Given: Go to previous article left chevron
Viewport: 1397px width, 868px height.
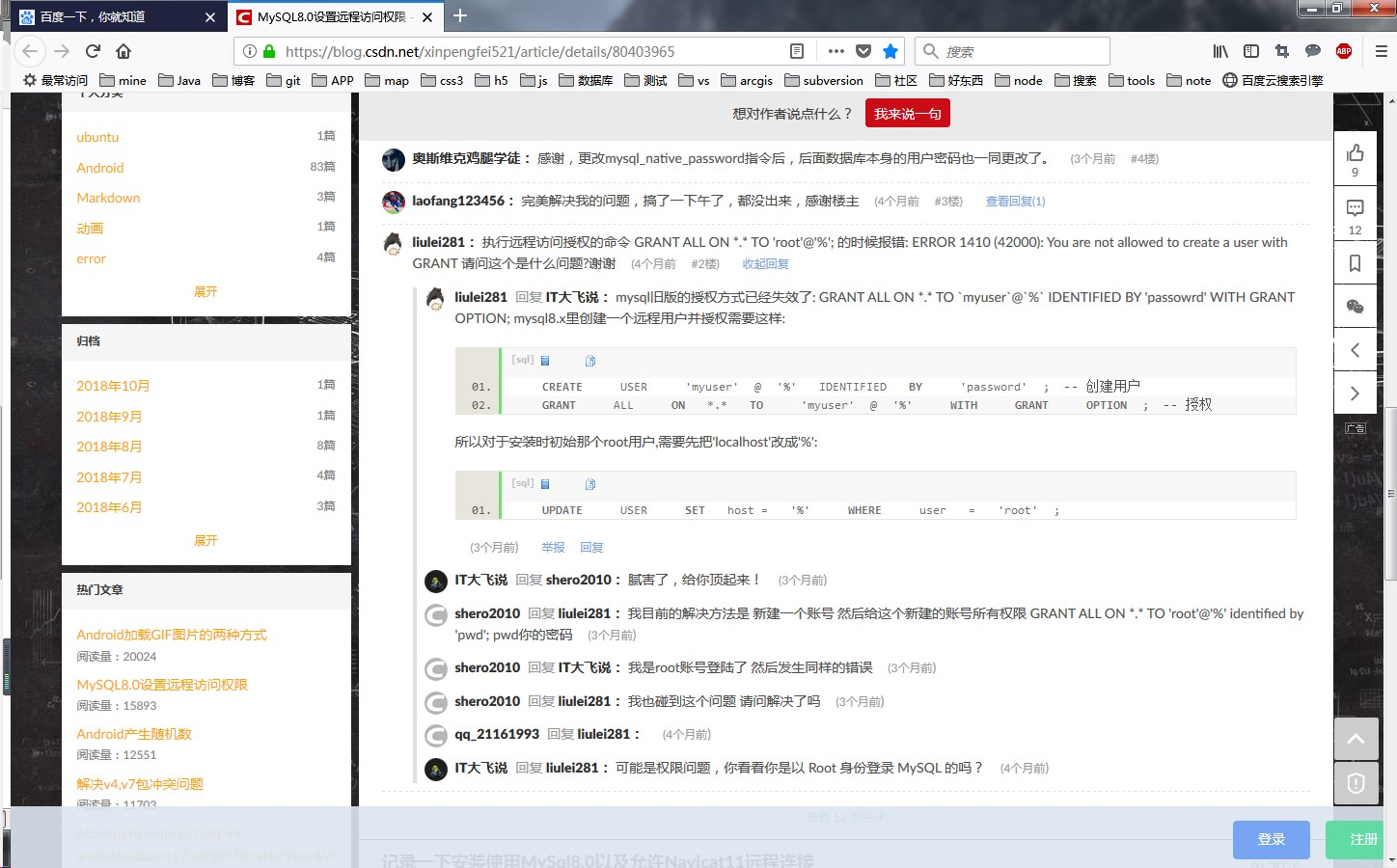Looking at the screenshot, I should click(1356, 350).
